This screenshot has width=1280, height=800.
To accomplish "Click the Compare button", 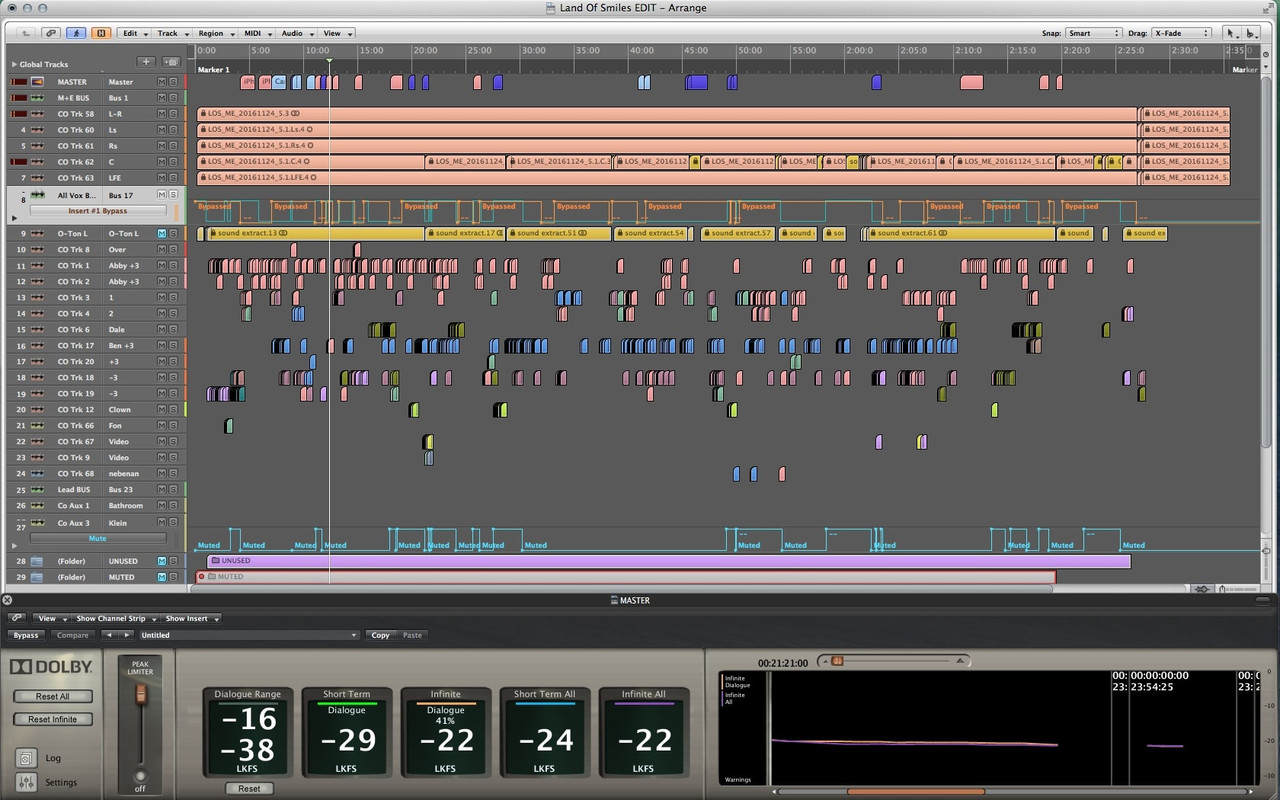I will point(72,635).
